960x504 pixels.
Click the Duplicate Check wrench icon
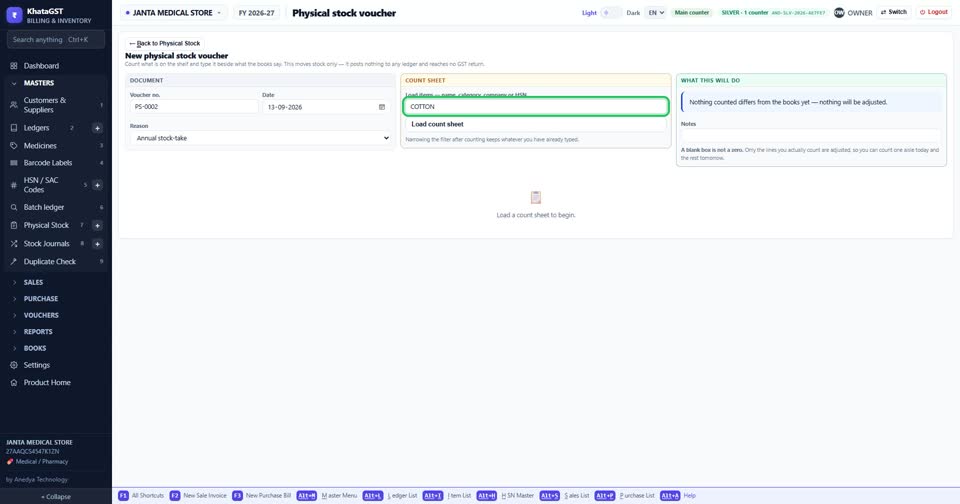[13, 261]
